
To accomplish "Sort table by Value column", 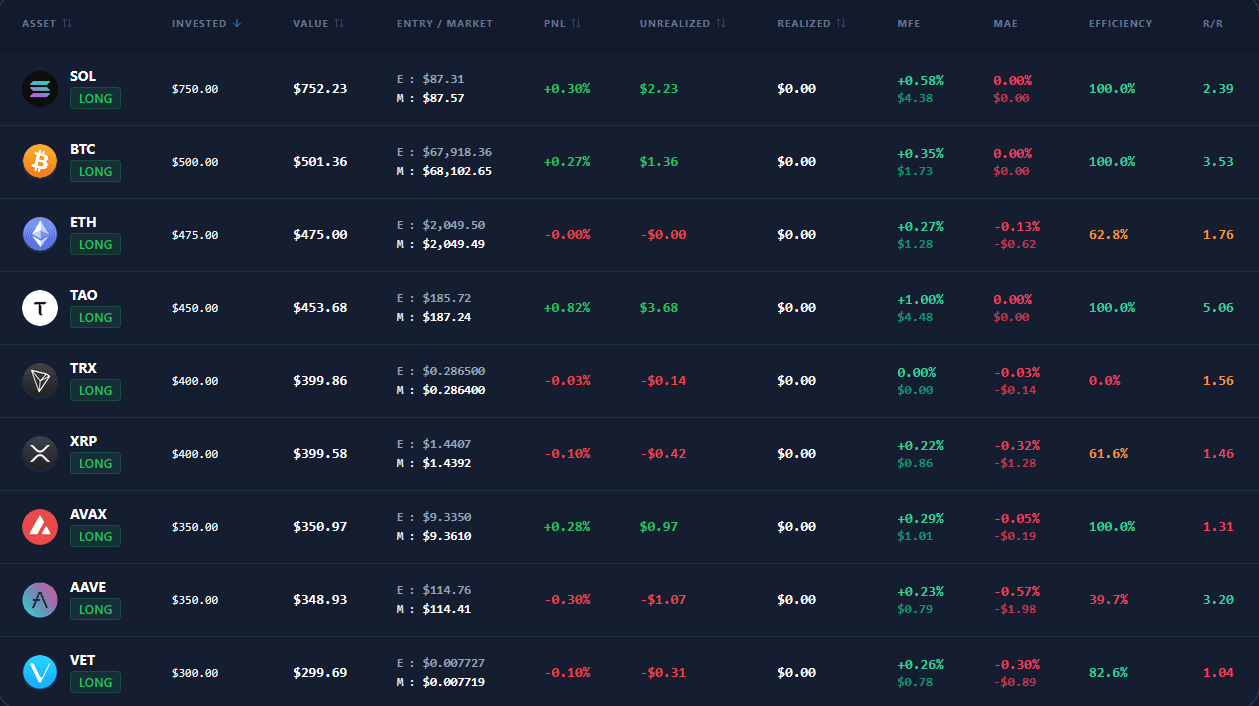I will [x=318, y=23].
